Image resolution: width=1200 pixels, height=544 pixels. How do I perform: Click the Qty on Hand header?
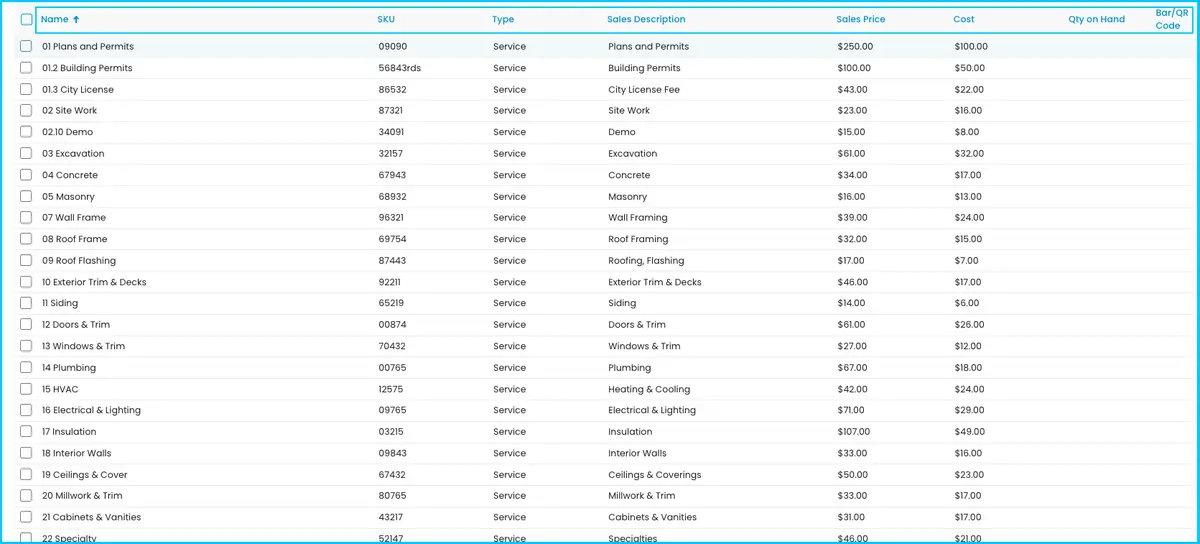tap(1096, 19)
